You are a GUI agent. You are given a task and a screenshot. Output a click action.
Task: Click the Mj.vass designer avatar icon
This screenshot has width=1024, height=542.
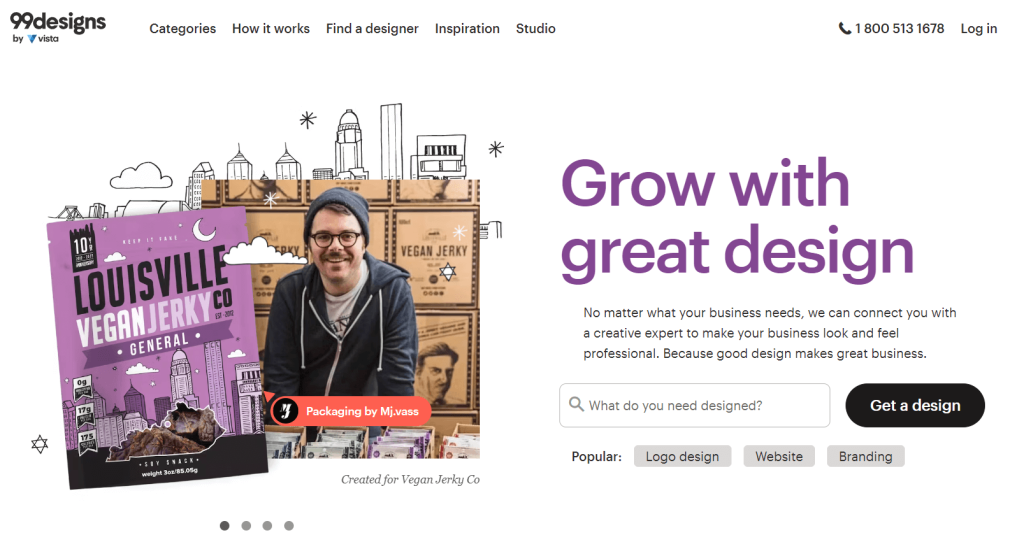click(285, 411)
